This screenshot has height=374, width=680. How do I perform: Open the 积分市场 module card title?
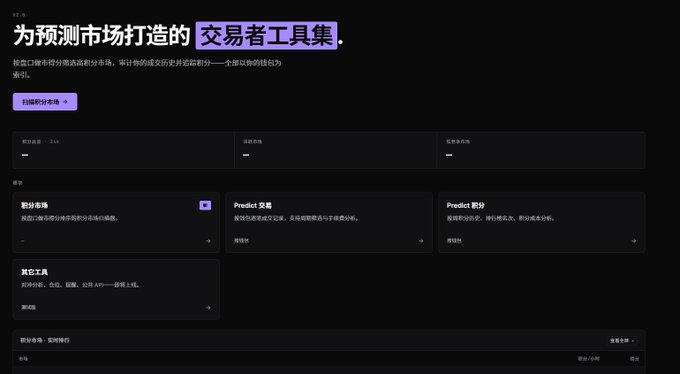pyautogui.click(x=35, y=205)
